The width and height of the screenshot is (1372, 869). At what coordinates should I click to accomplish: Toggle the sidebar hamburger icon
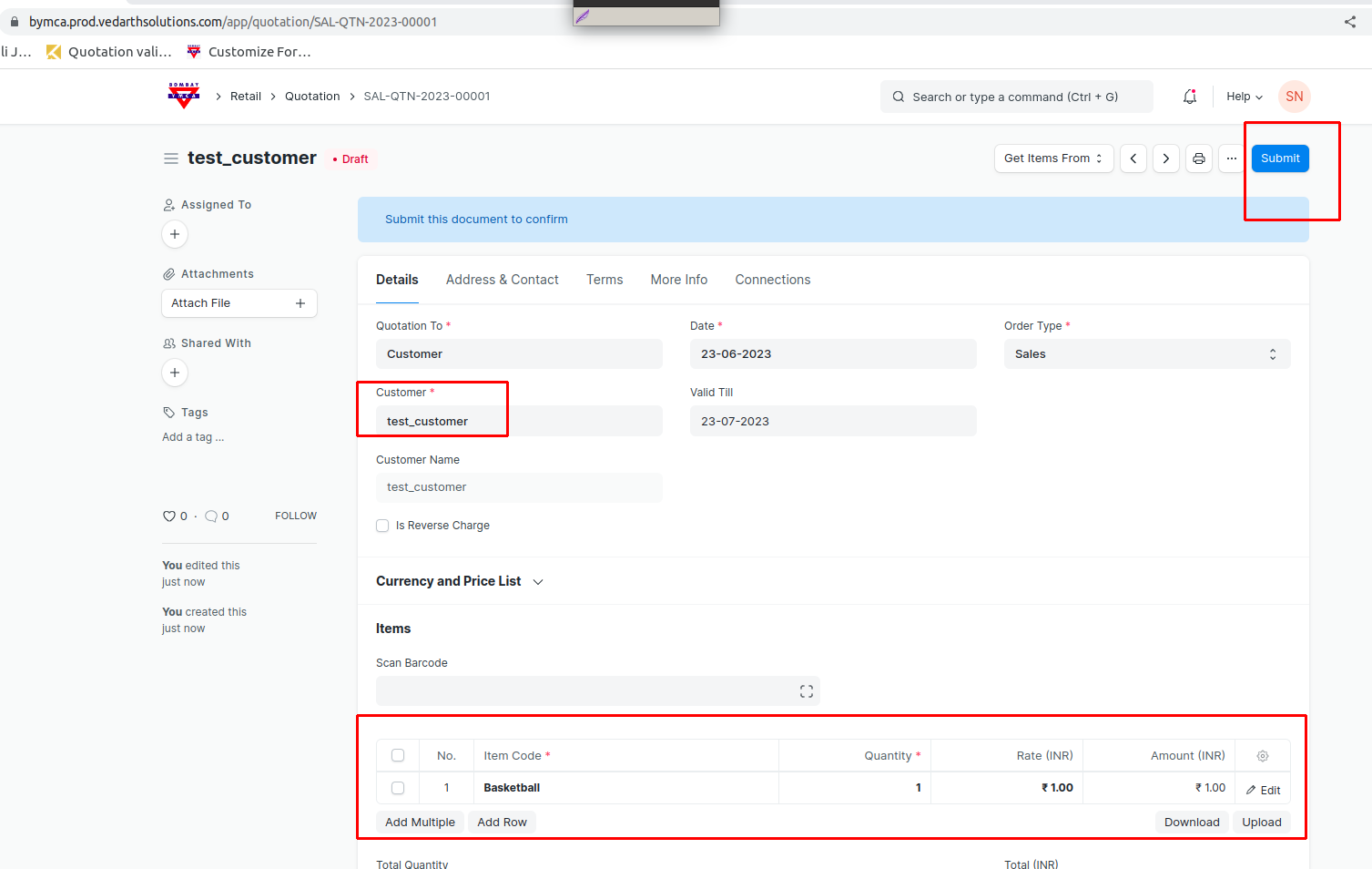click(170, 158)
